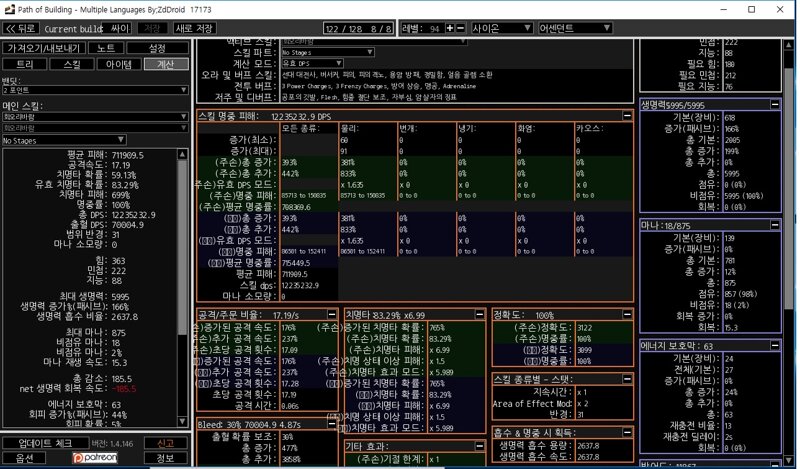Open the 밴딧 2 포인트 dropdown
800x469 pixels.
tap(95, 90)
